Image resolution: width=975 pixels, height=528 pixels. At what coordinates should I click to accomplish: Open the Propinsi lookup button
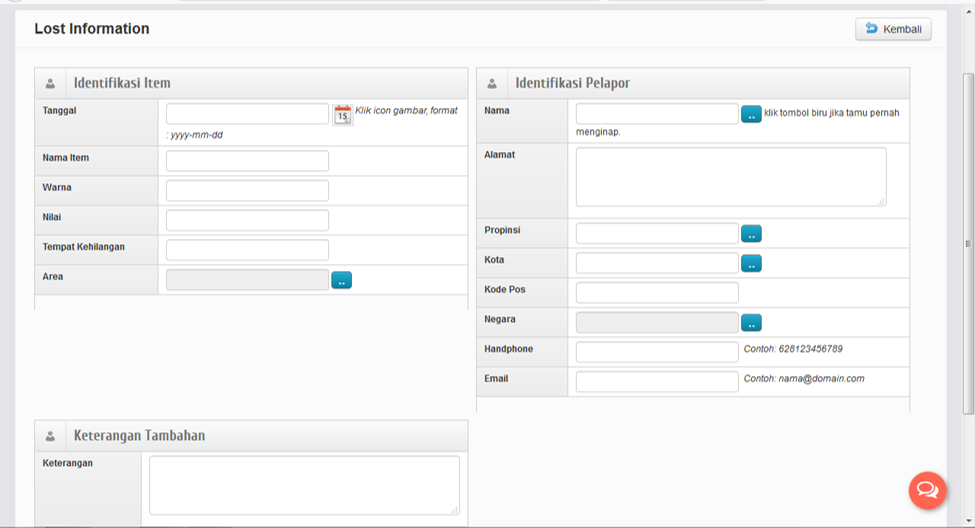pos(751,233)
